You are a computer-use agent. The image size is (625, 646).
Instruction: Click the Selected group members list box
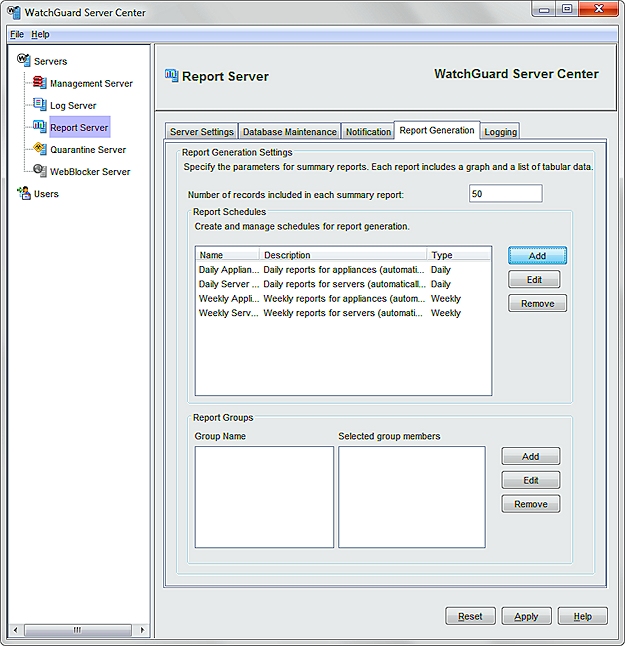tap(412, 497)
